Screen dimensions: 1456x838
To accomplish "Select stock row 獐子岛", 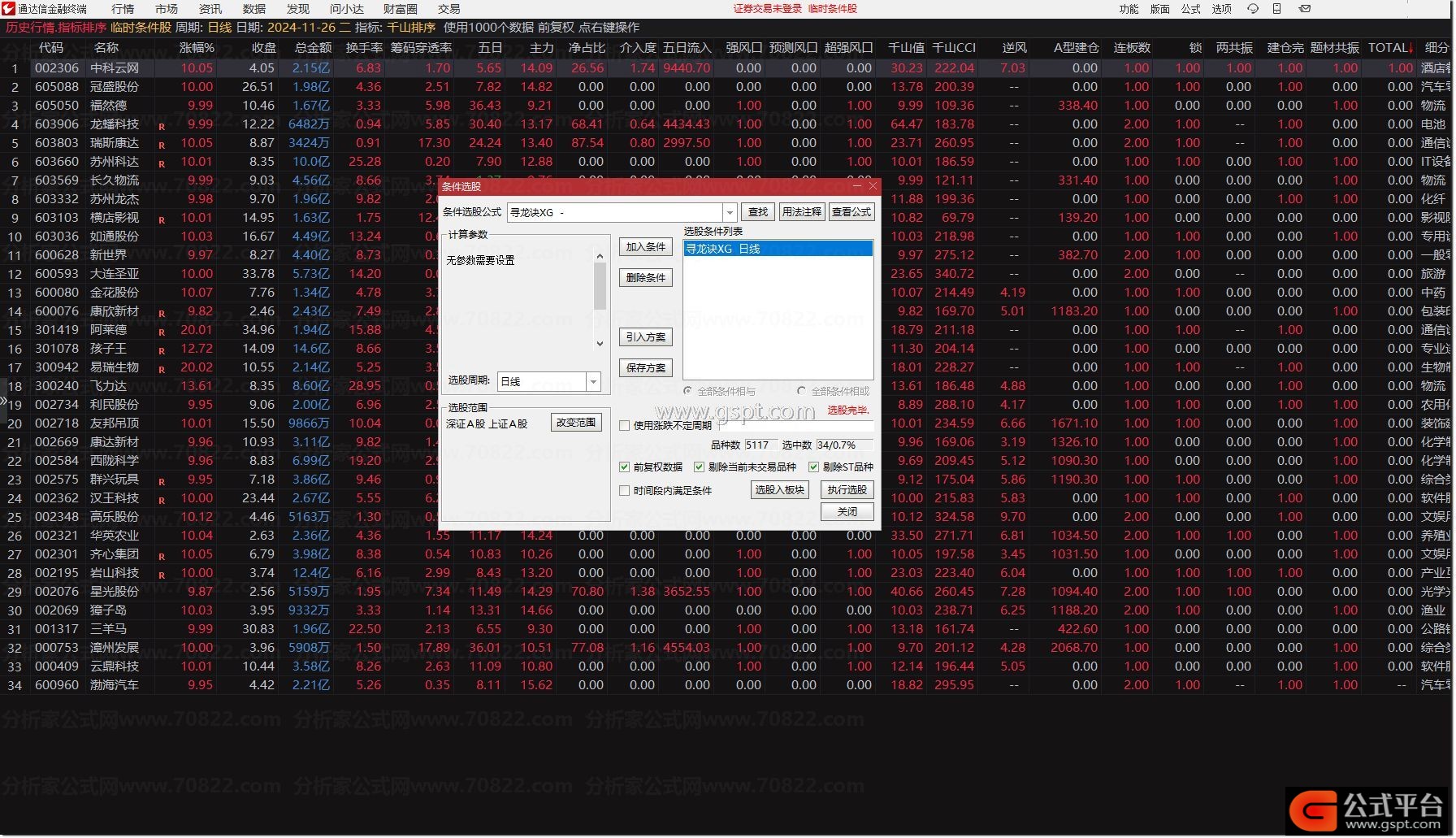I will (727, 610).
